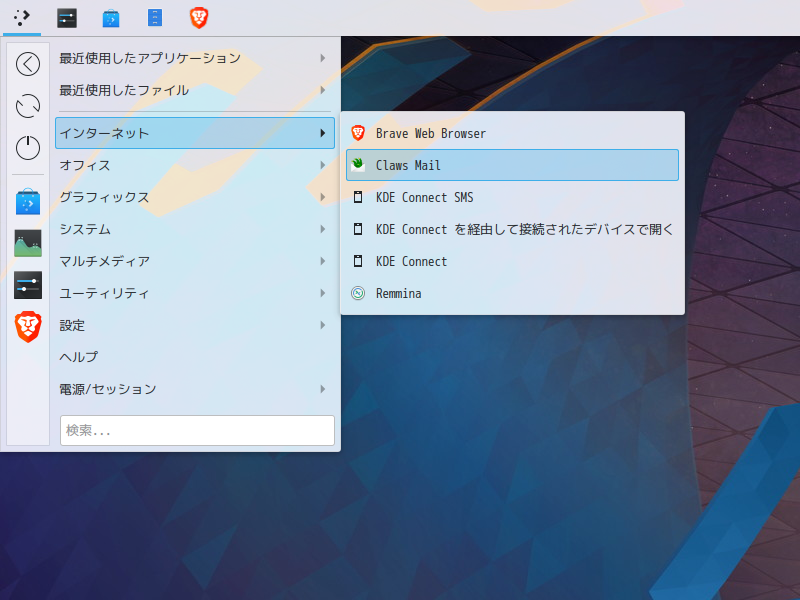This screenshot has width=800, height=600.
Task: Click the Claws Mail icon in the submenu
Action: [358, 165]
